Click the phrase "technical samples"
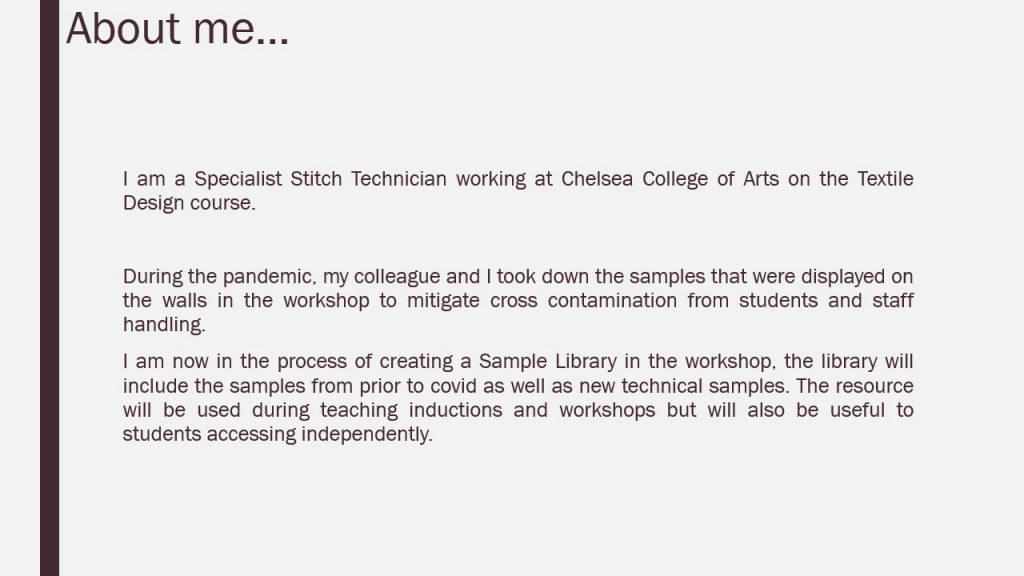 pos(703,386)
